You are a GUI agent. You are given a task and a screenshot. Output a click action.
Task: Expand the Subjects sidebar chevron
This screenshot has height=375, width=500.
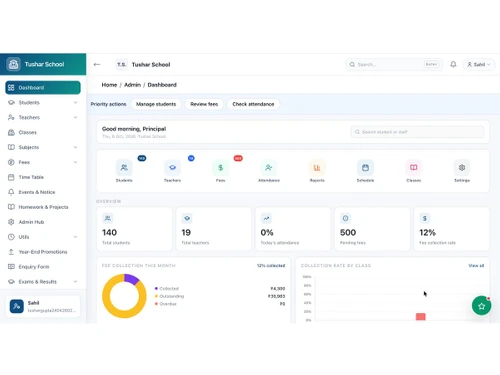coord(75,147)
